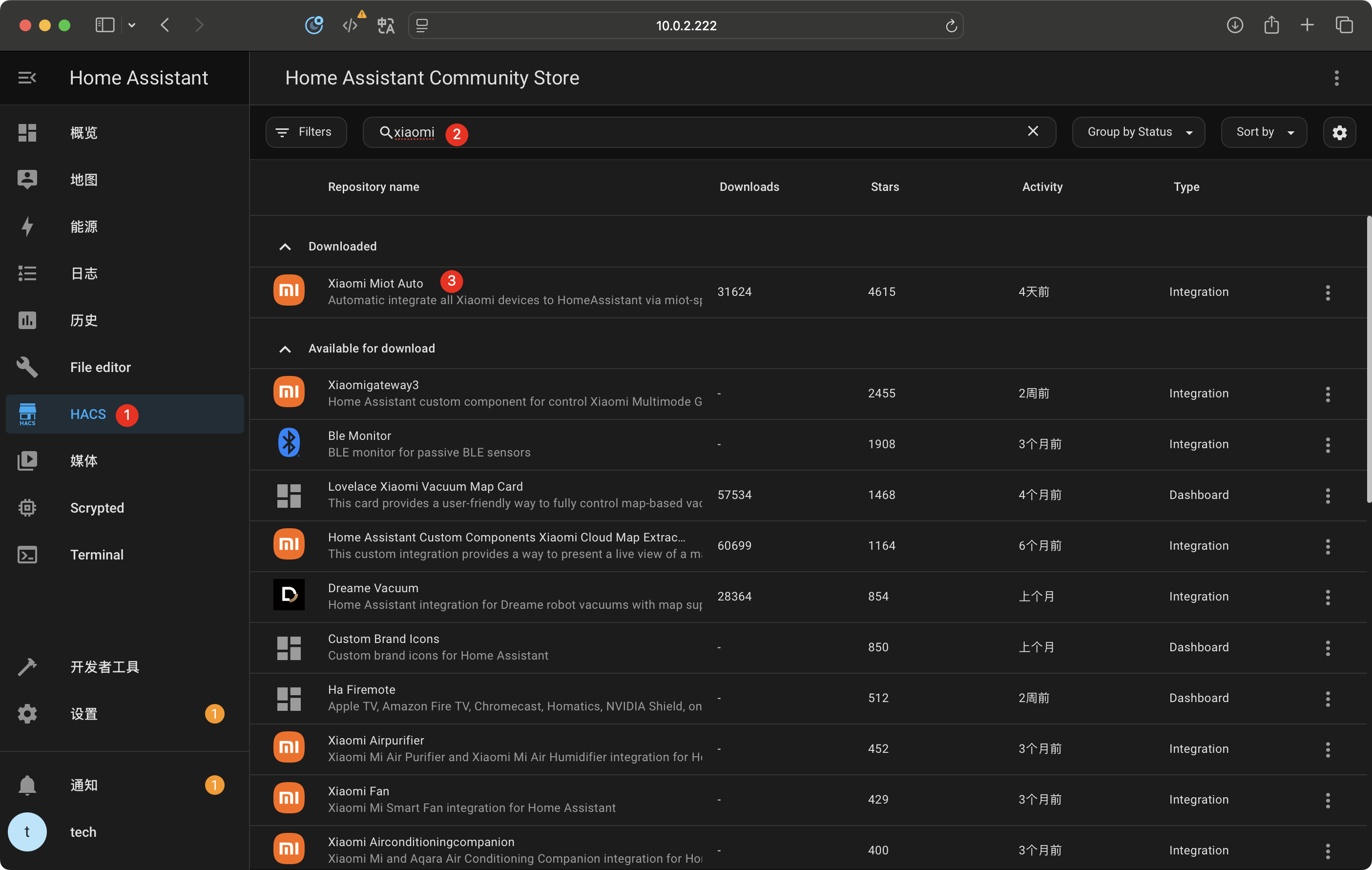Open the Filters panel
The width and height of the screenshot is (1372, 870).
click(306, 132)
